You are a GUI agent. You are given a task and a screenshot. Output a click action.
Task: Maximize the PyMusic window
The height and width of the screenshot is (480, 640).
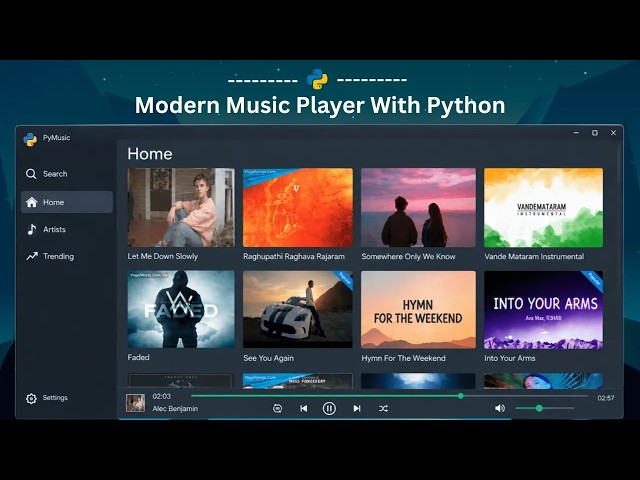595,133
